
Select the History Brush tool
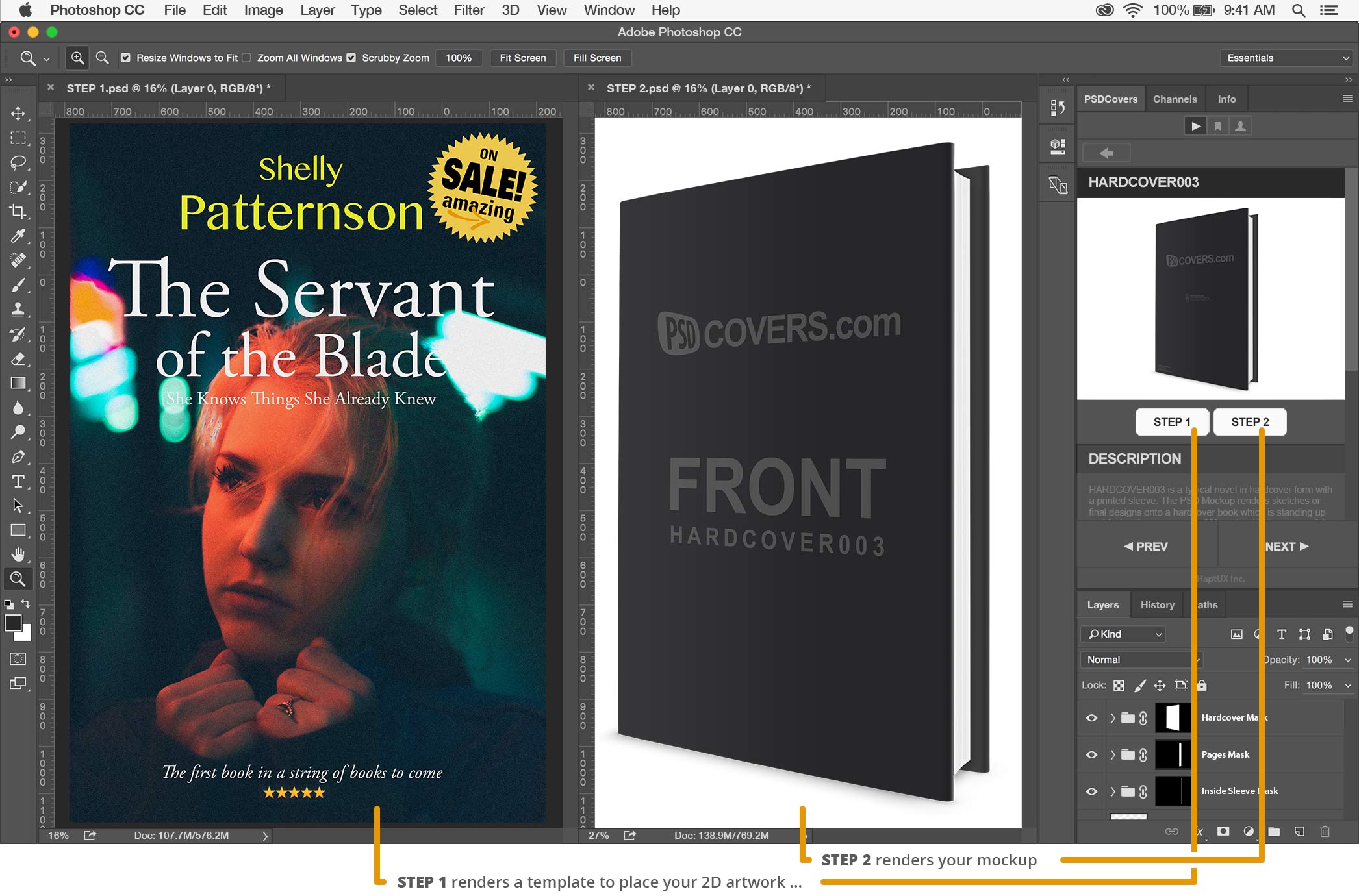tap(18, 334)
